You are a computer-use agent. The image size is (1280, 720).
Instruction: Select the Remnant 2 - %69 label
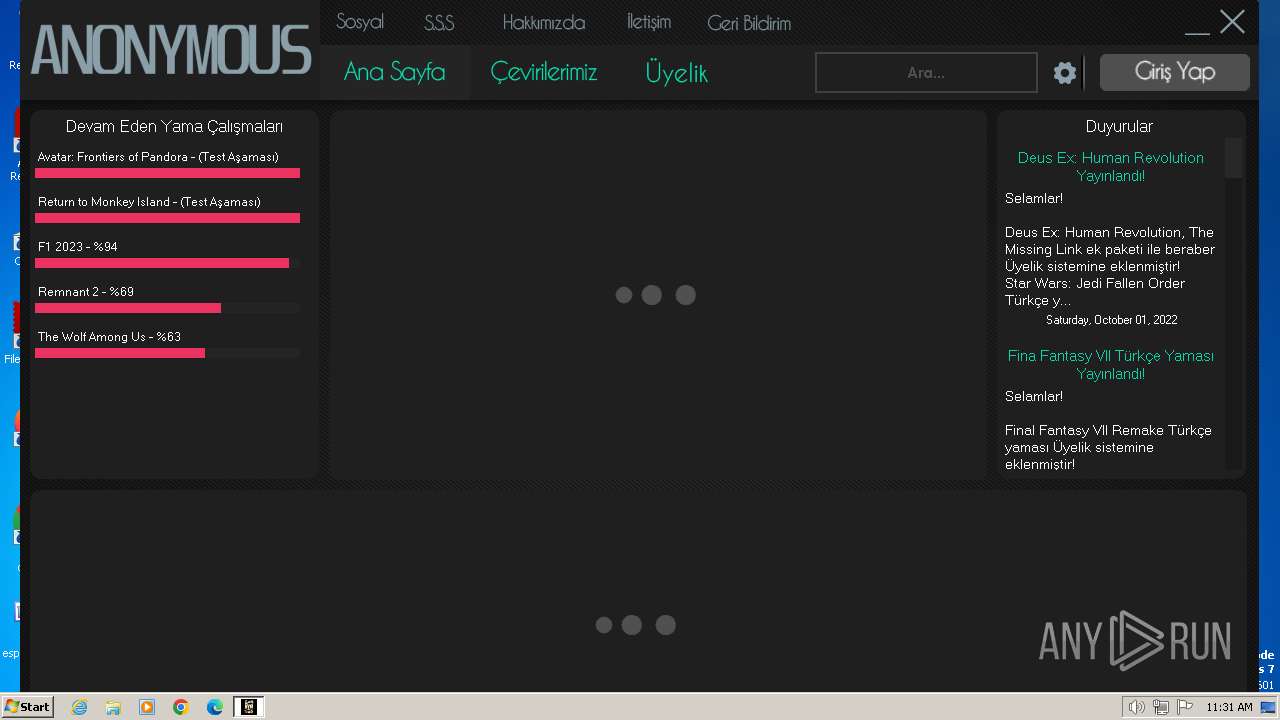pyautogui.click(x=86, y=292)
